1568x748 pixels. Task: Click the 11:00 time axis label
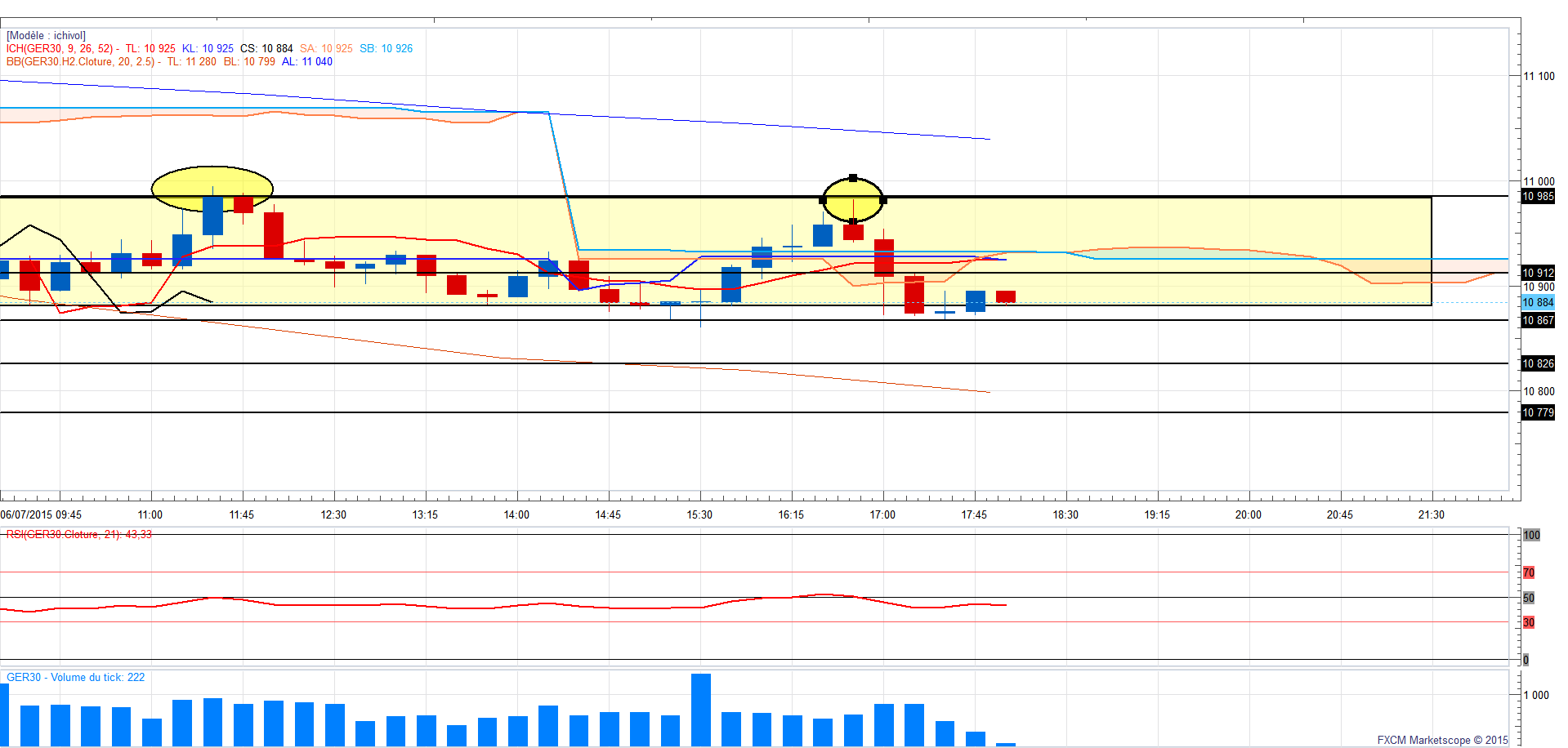[150, 515]
